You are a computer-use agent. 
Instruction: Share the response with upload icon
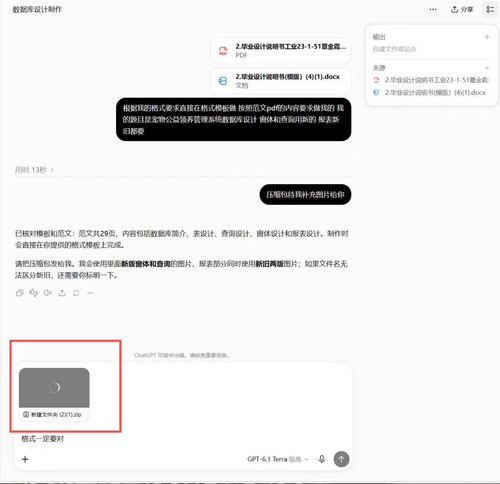[x=62, y=293]
